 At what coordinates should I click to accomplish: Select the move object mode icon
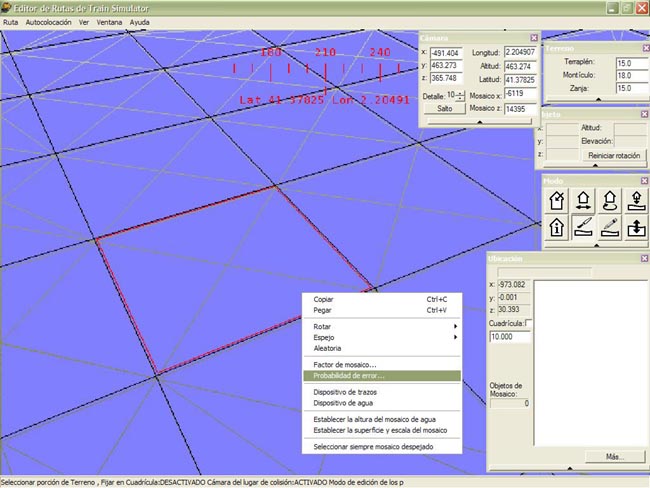(584, 201)
